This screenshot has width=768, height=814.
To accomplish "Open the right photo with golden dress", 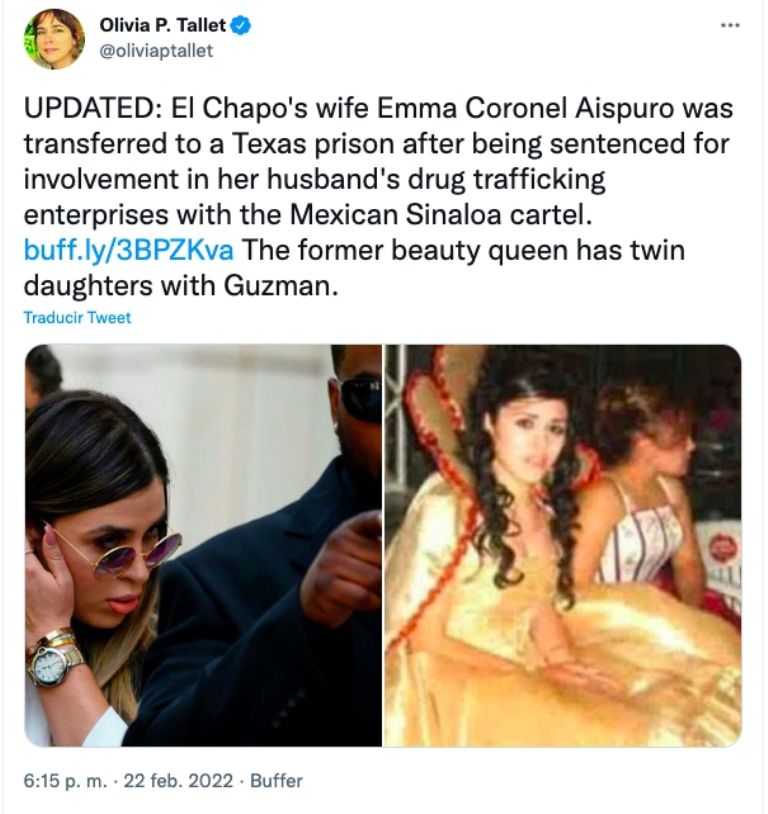I will click(x=563, y=545).
